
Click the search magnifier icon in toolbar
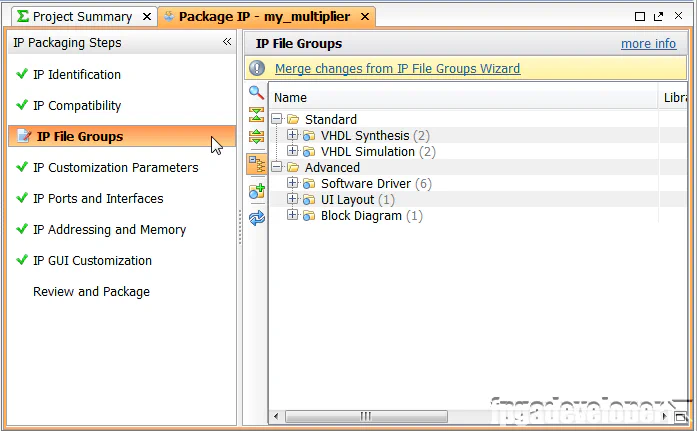coord(256,93)
